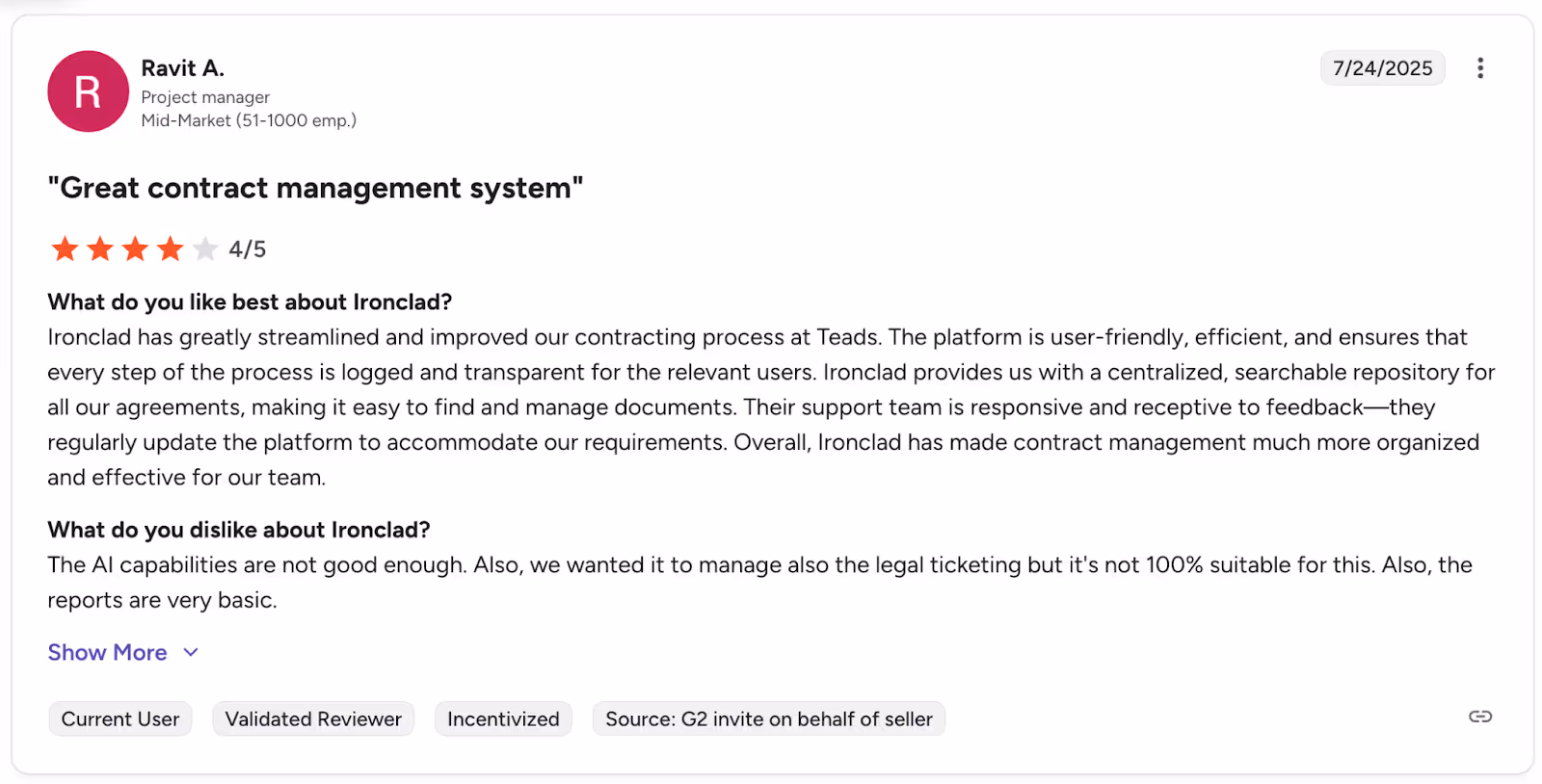Expand the hidden dislike details
The width and height of the screenshot is (1542, 784).
point(107,652)
